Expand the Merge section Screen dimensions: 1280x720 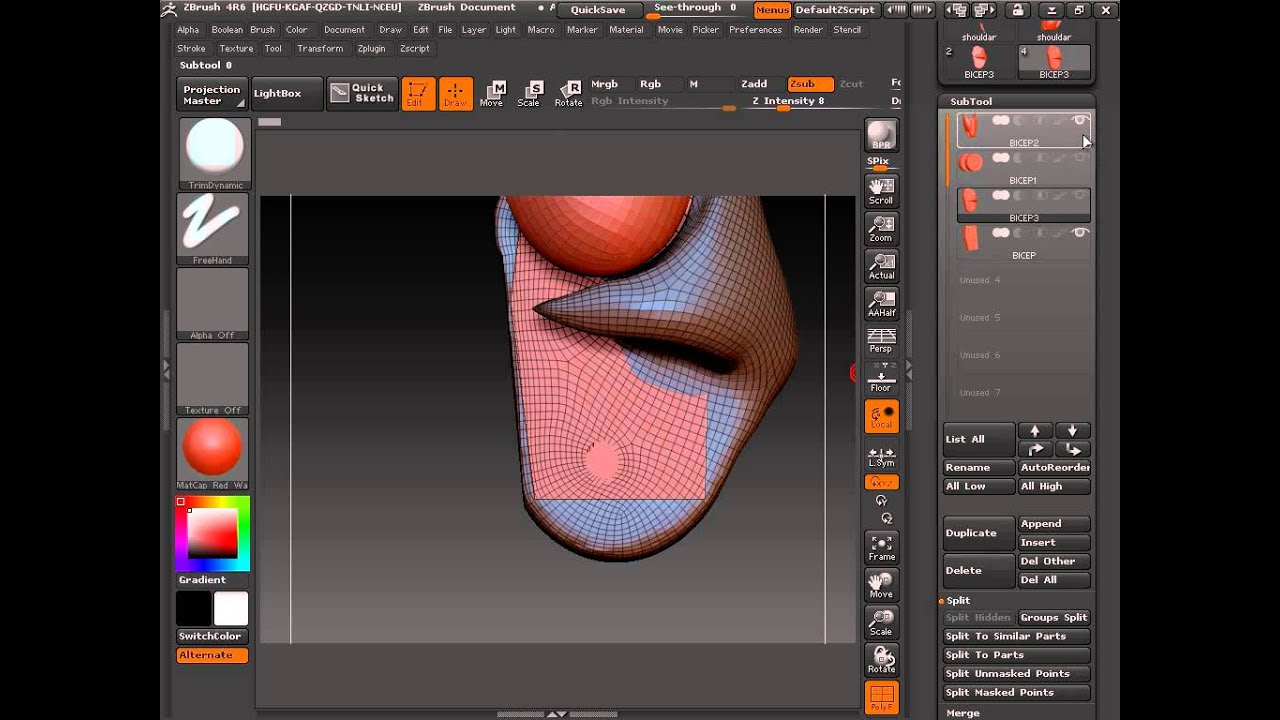pyautogui.click(x=963, y=713)
